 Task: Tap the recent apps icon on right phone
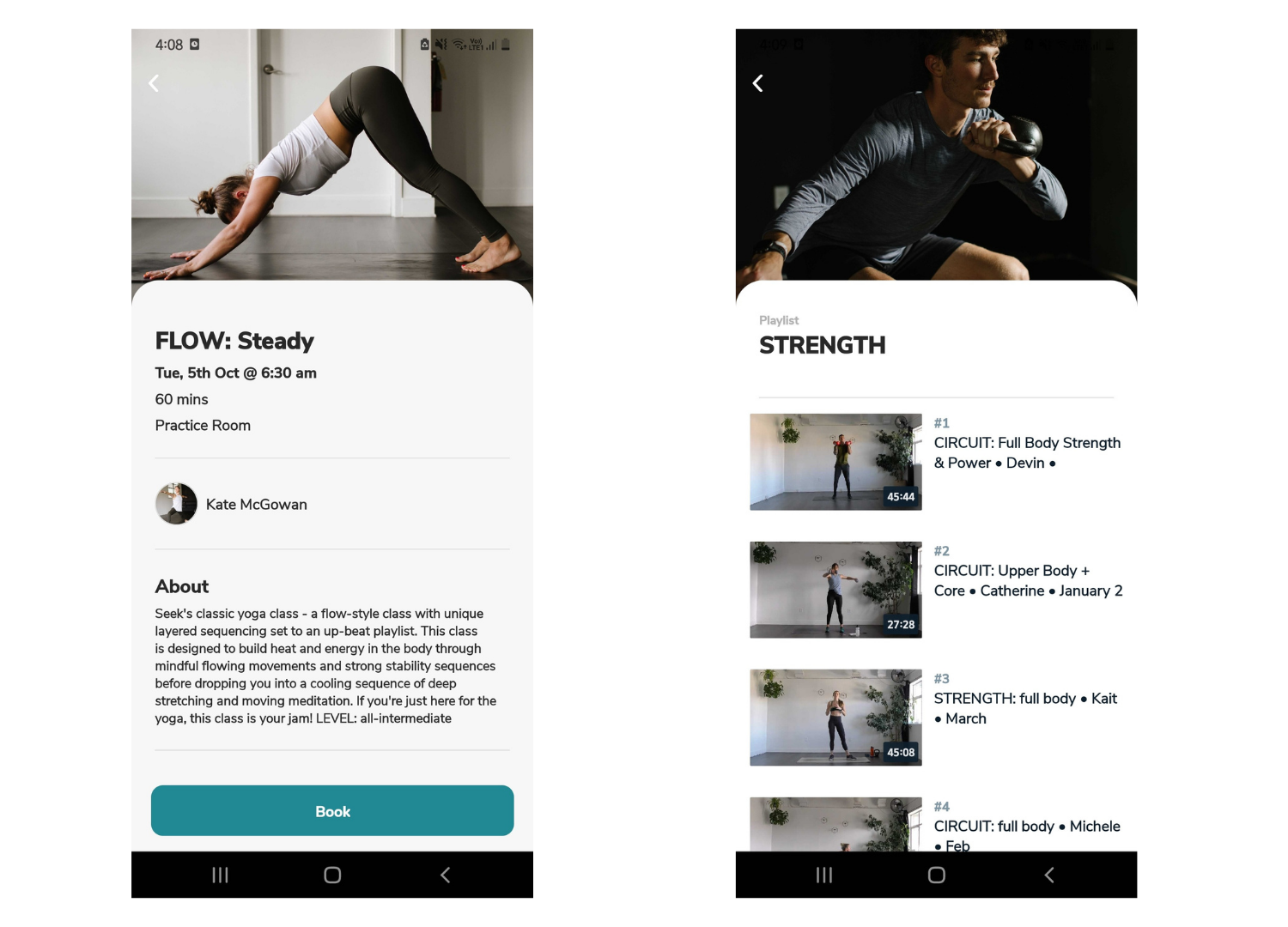pos(824,875)
